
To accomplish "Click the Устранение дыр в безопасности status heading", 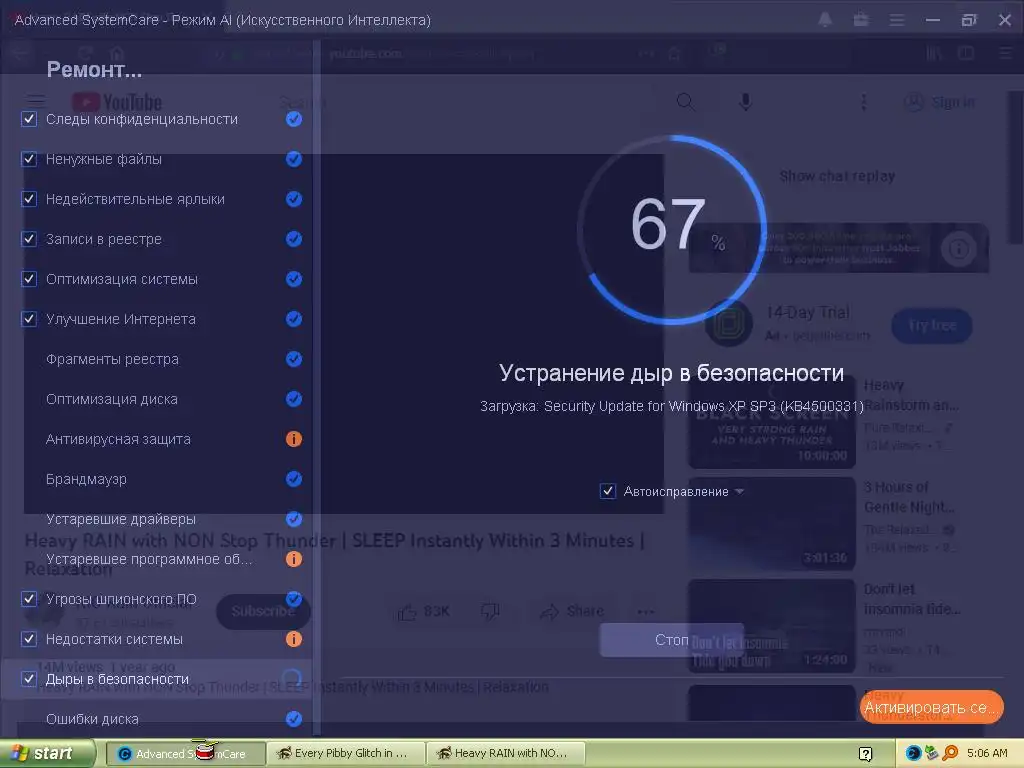I will [671, 373].
